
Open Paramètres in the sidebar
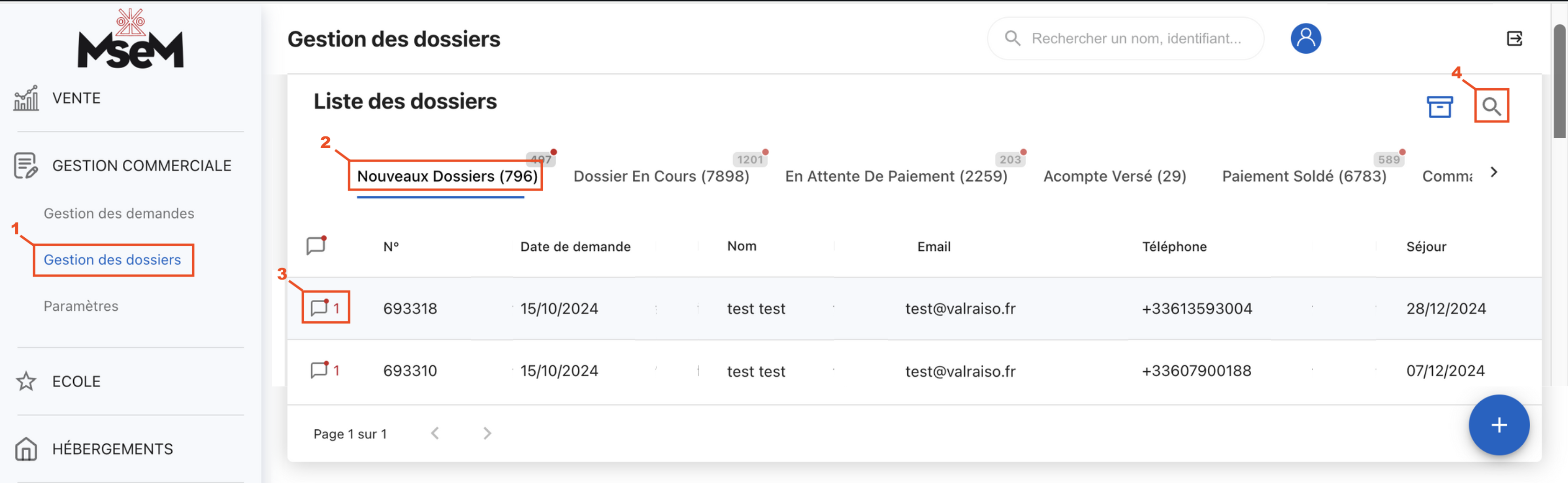coord(81,306)
